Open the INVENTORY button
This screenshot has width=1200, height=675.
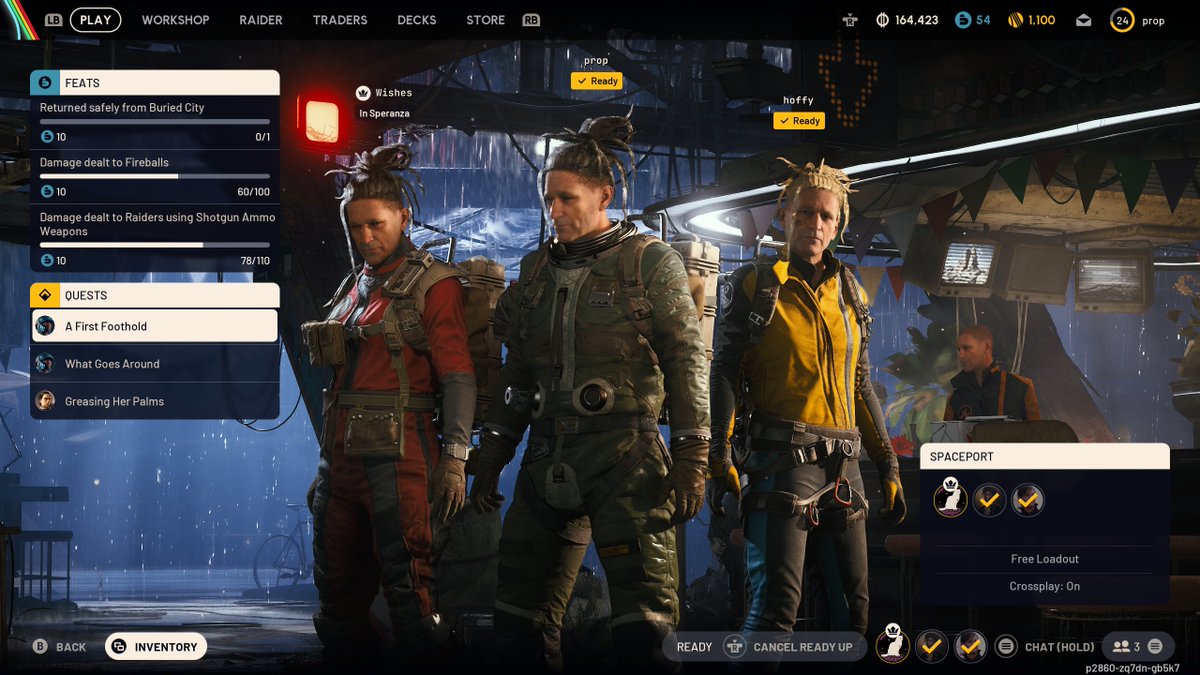[x=156, y=647]
